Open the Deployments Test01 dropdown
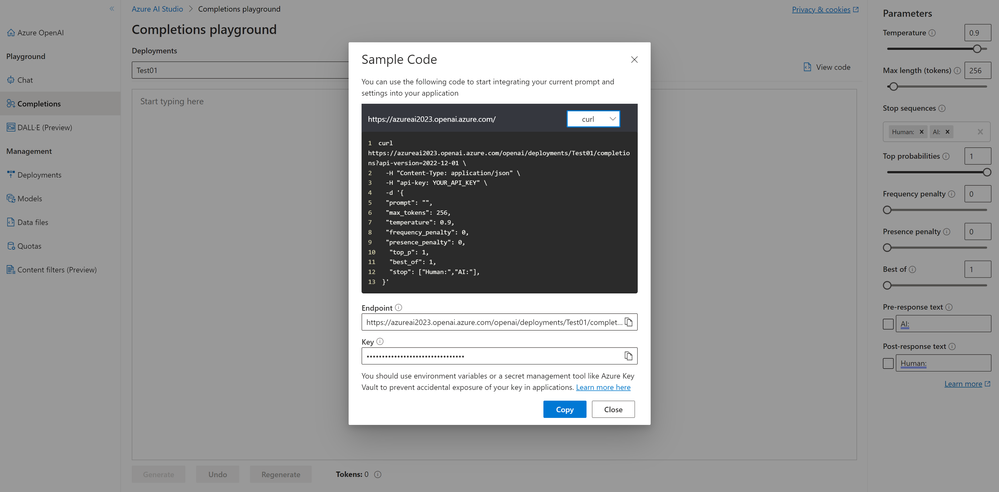 tap(240, 71)
